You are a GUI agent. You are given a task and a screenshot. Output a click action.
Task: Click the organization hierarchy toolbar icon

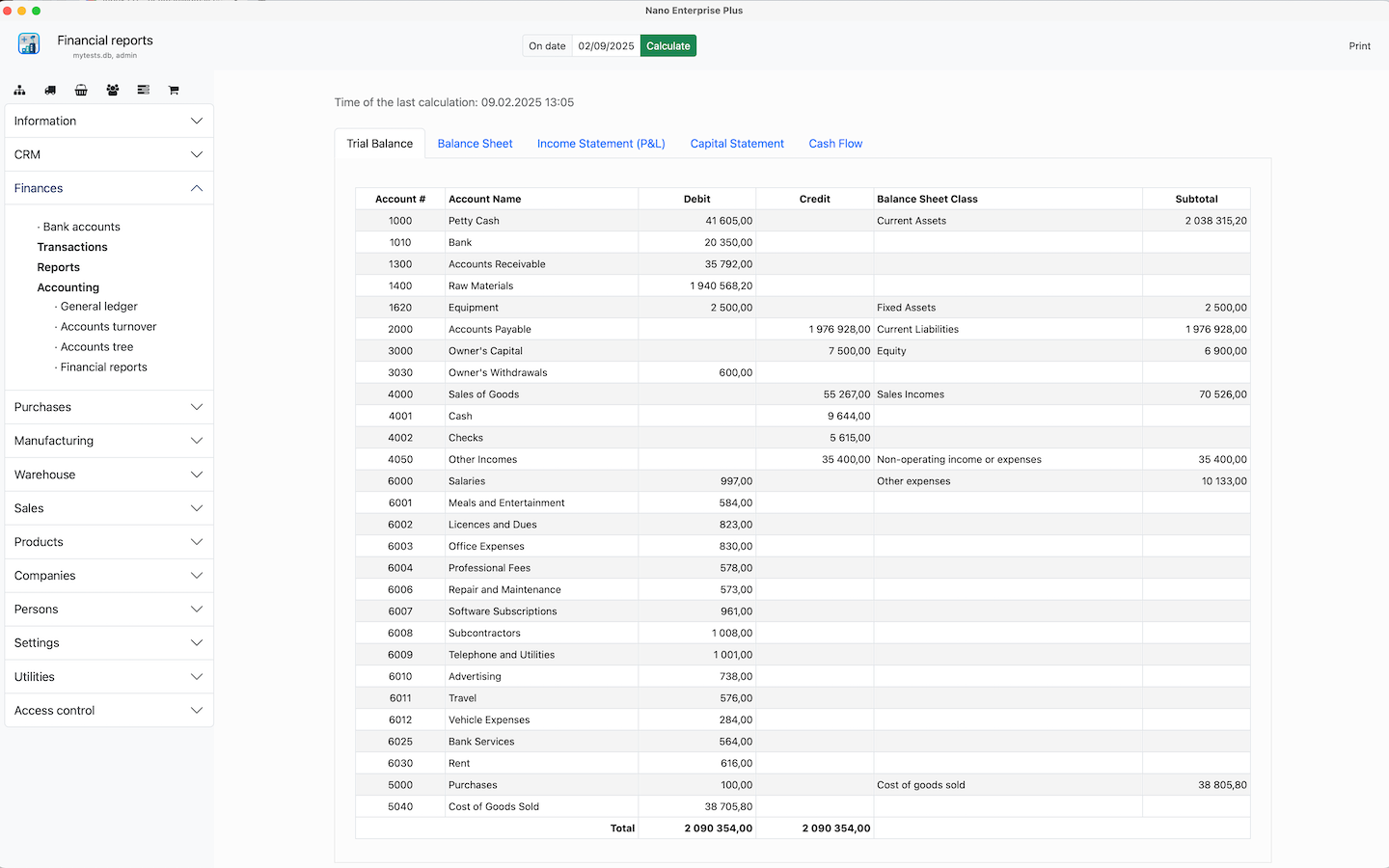[x=19, y=90]
